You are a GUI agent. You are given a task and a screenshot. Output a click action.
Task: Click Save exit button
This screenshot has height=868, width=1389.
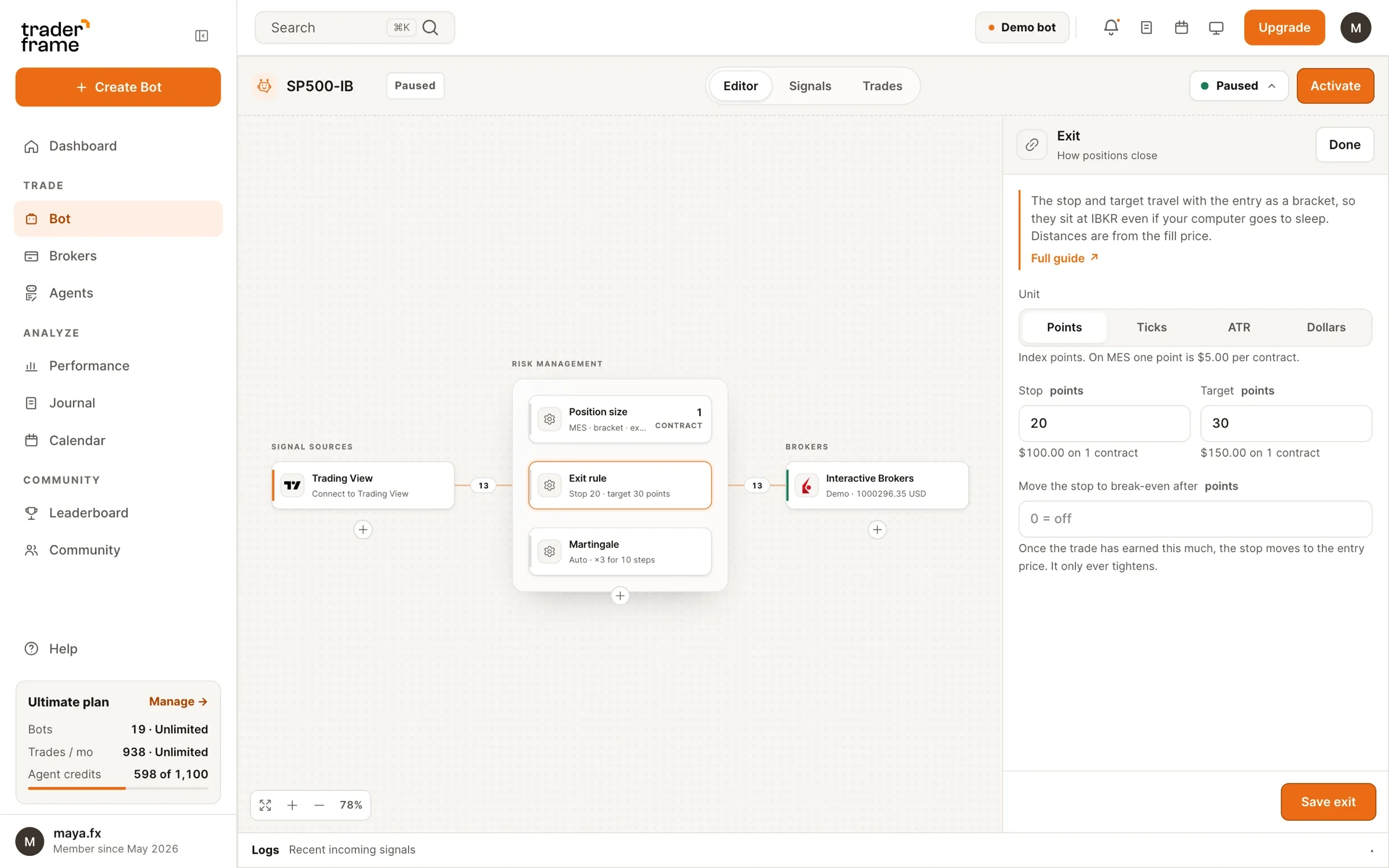coord(1328,801)
